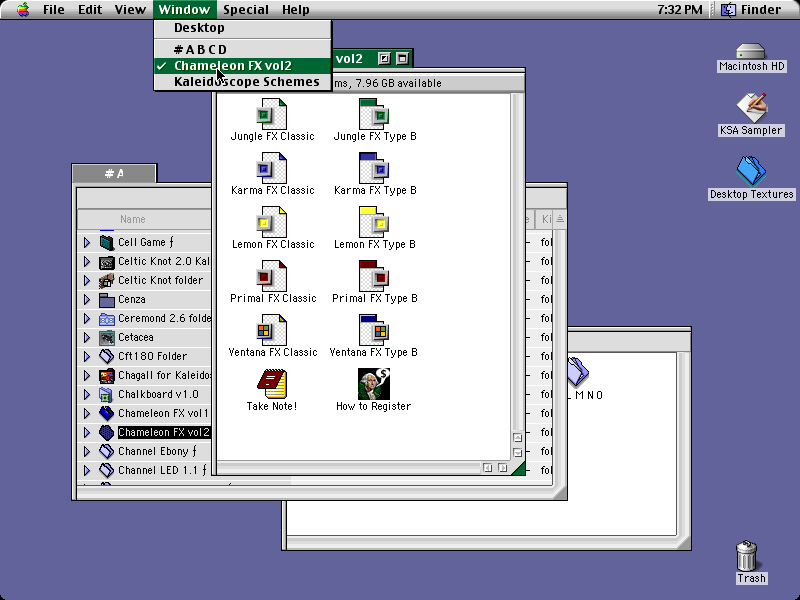800x600 pixels.
Task: Select the Primal FX Classic icon
Action: [271, 277]
